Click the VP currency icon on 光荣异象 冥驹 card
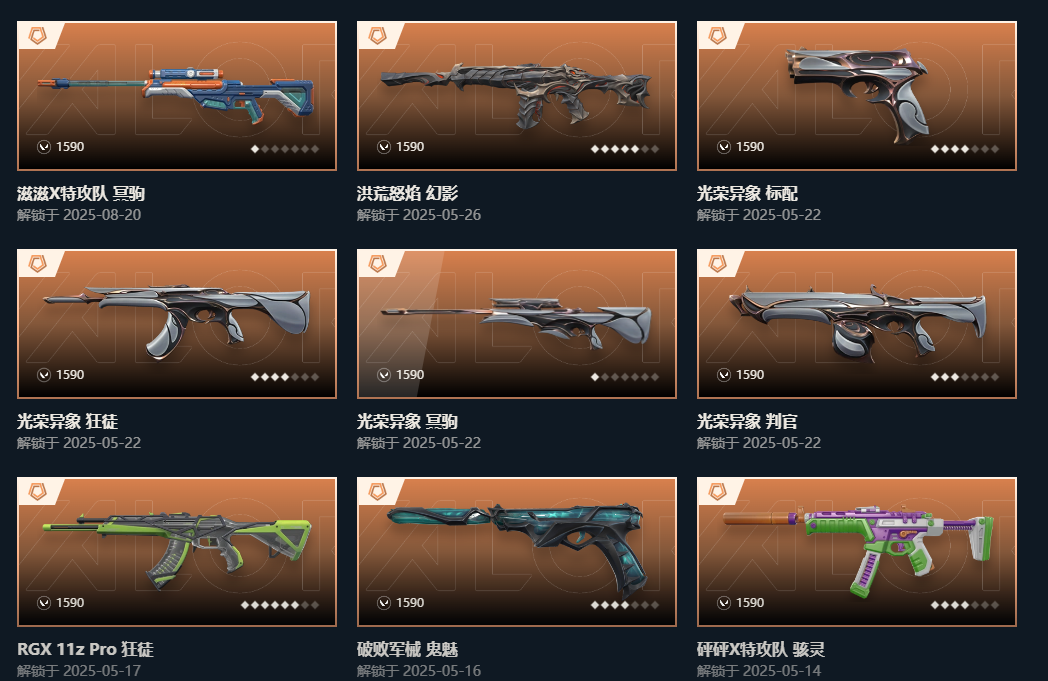 [384, 375]
